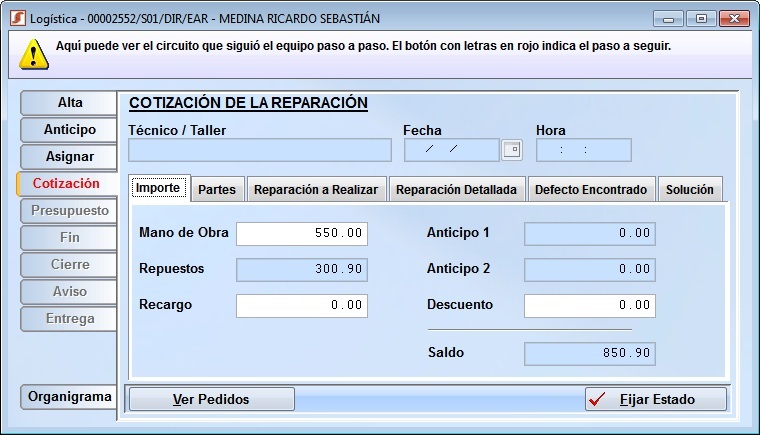This screenshot has height=435, width=760.
Task: Click the Técnico / Taller field
Action: click(x=260, y=150)
